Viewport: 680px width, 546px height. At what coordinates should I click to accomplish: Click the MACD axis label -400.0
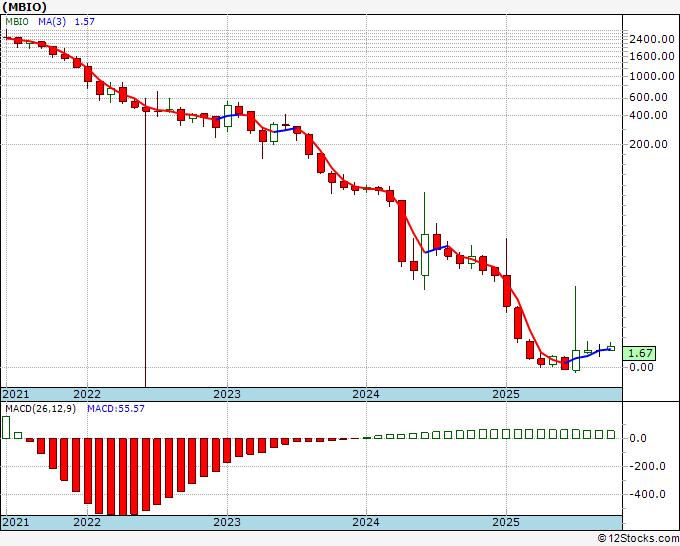coord(647,494)
